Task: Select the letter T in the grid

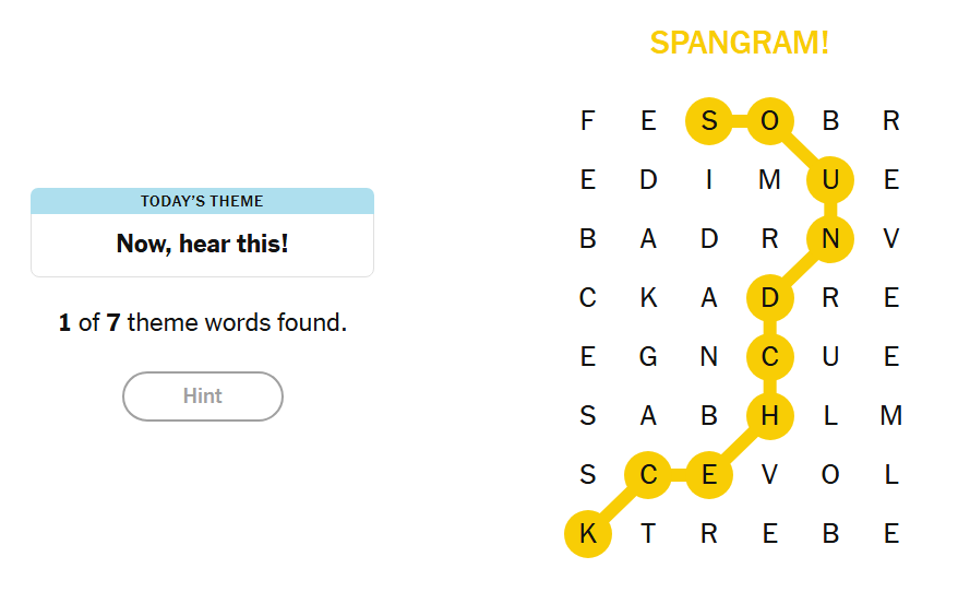Action: (x=648, y=534)
